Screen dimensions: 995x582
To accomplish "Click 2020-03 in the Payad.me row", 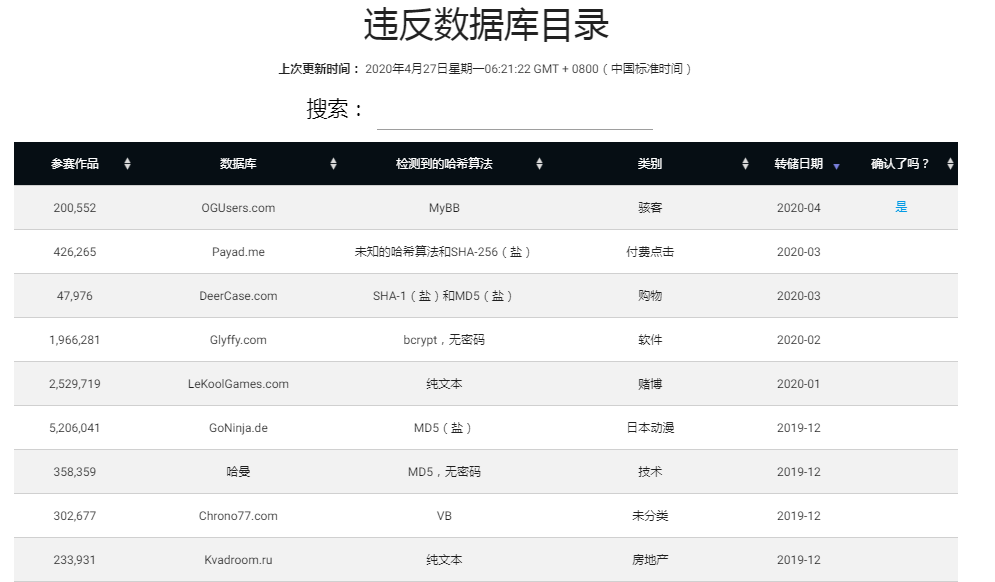I will (798, 252).
